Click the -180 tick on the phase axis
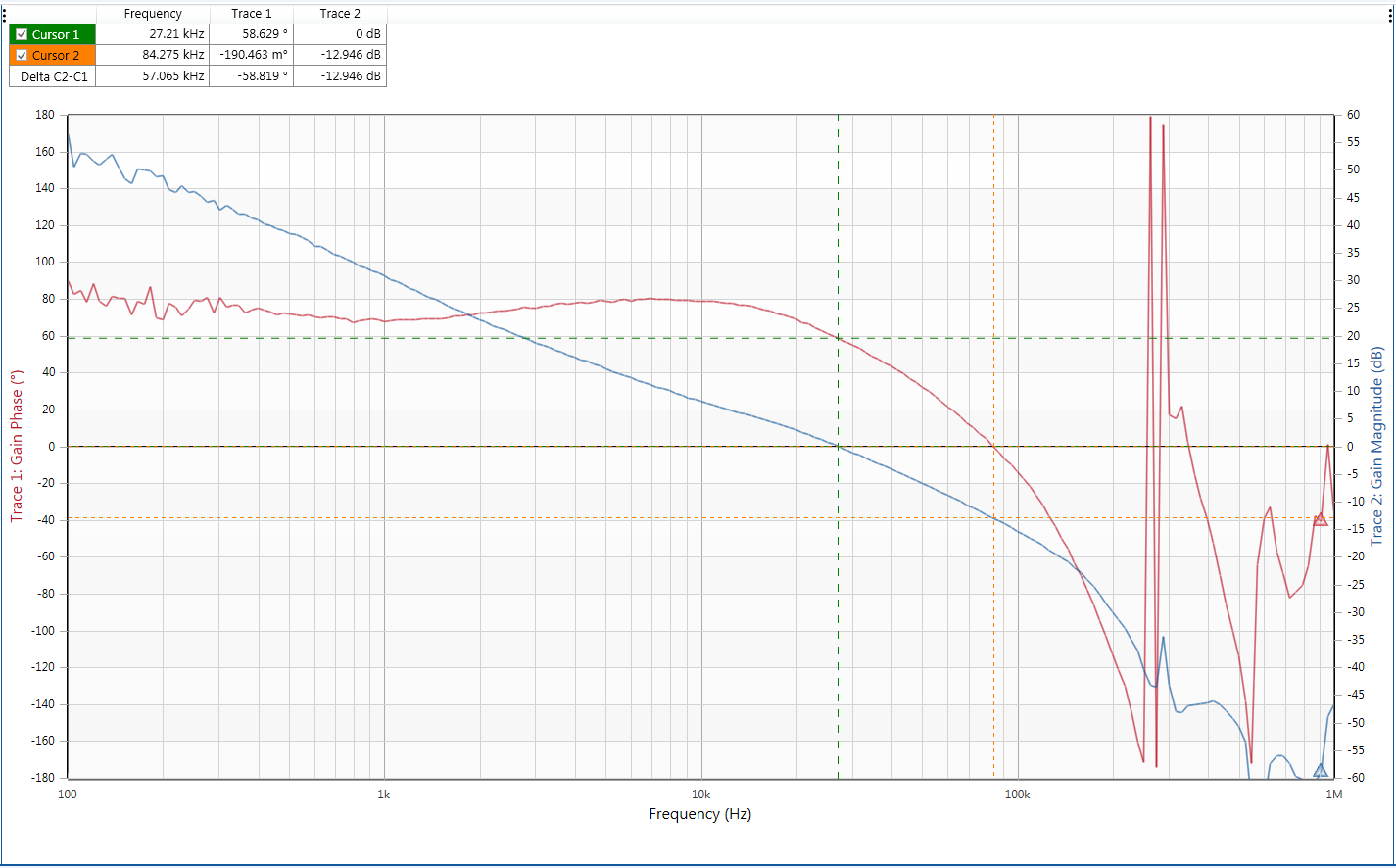Screen dimensions: 1396x868 pos(43,778)
